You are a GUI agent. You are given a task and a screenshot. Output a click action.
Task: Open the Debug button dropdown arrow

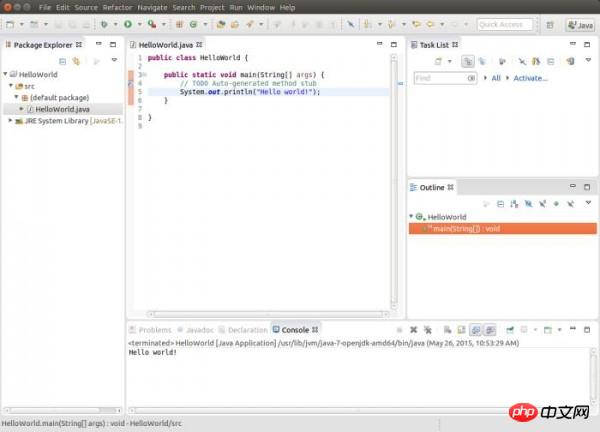tap(116, 24)
